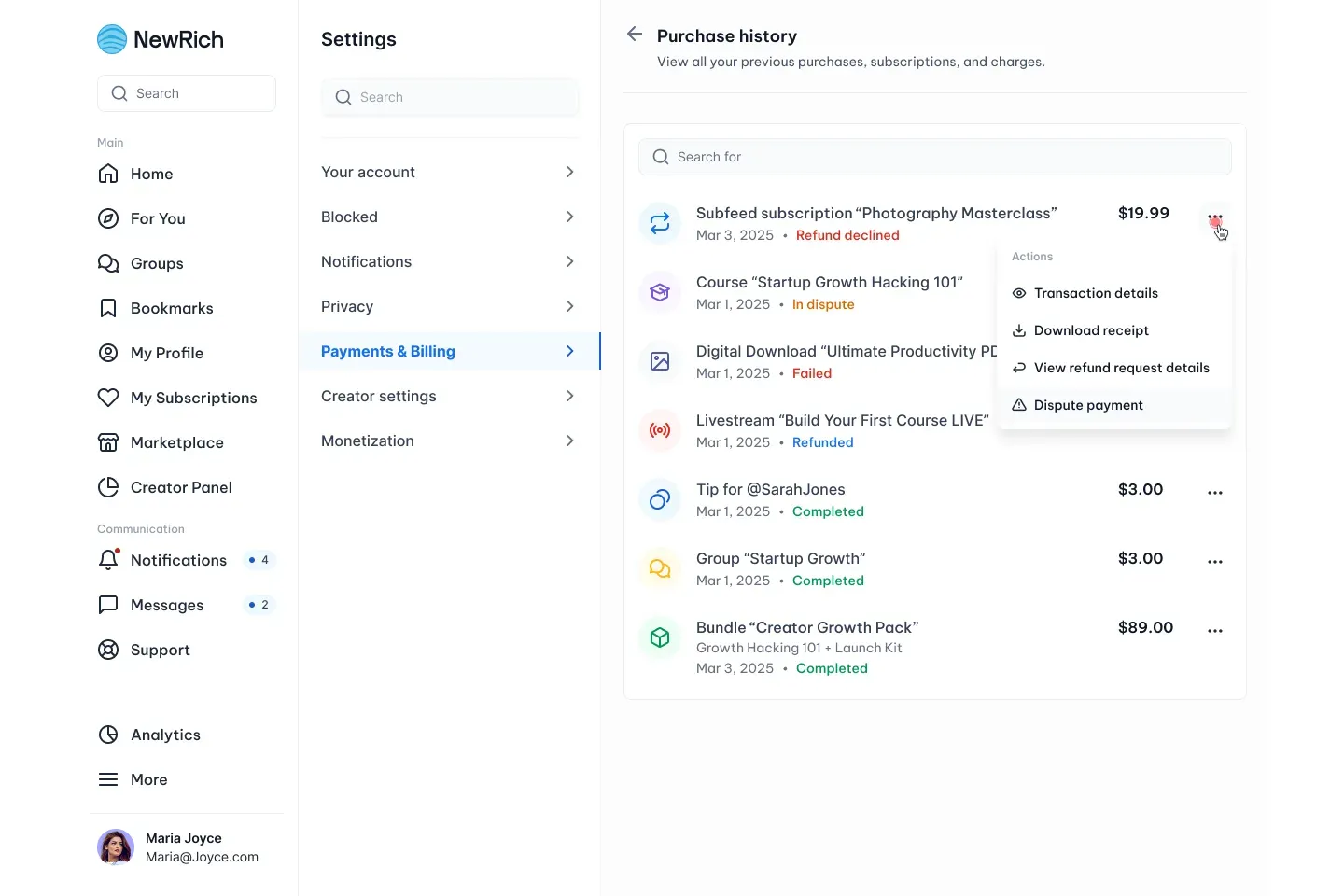Expand Notifications settings chevron
The width and height of the screenshot is (1344, 896).
(569, 261)
